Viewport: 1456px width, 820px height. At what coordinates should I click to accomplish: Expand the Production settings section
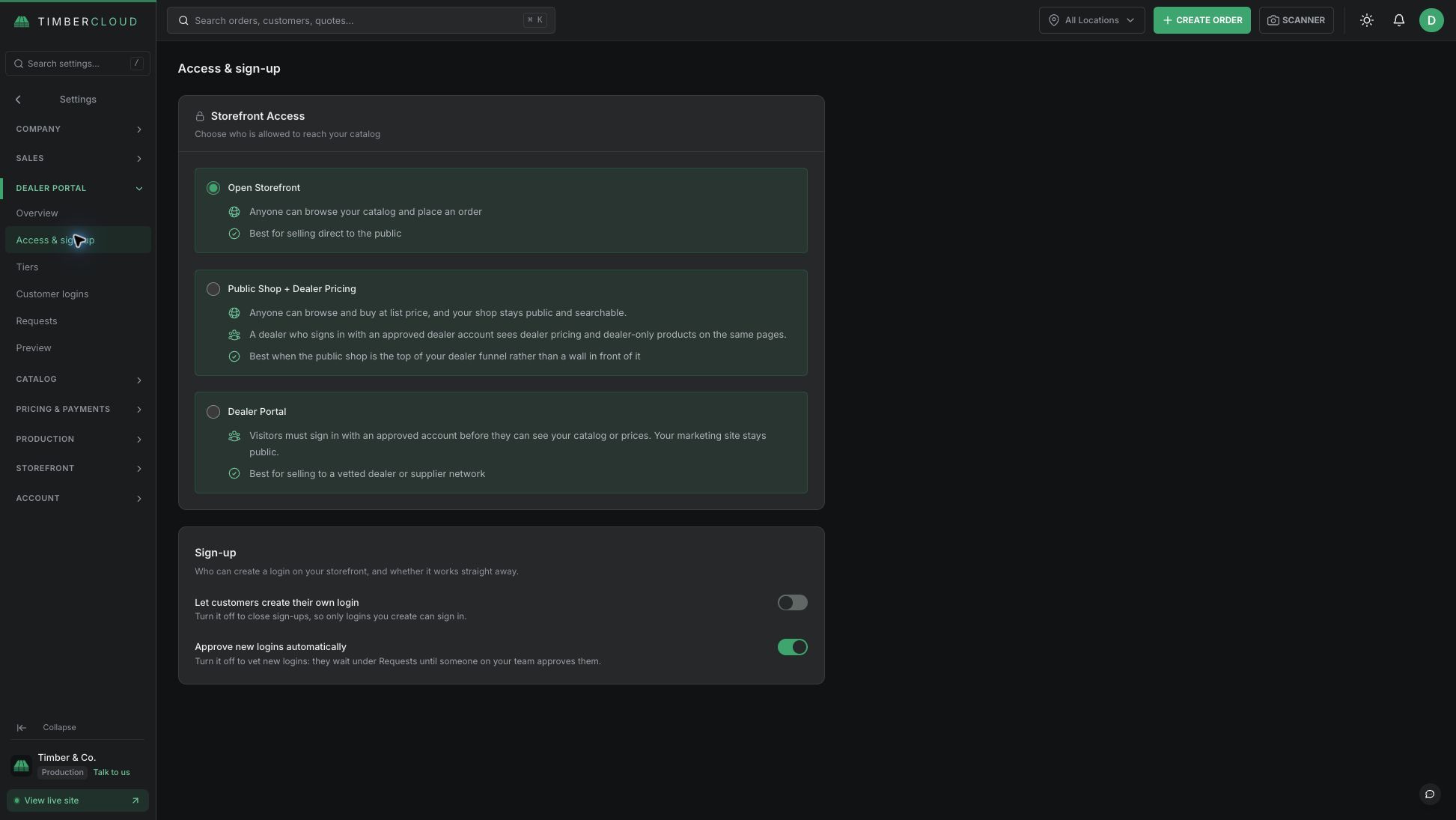tap(78, 439)
